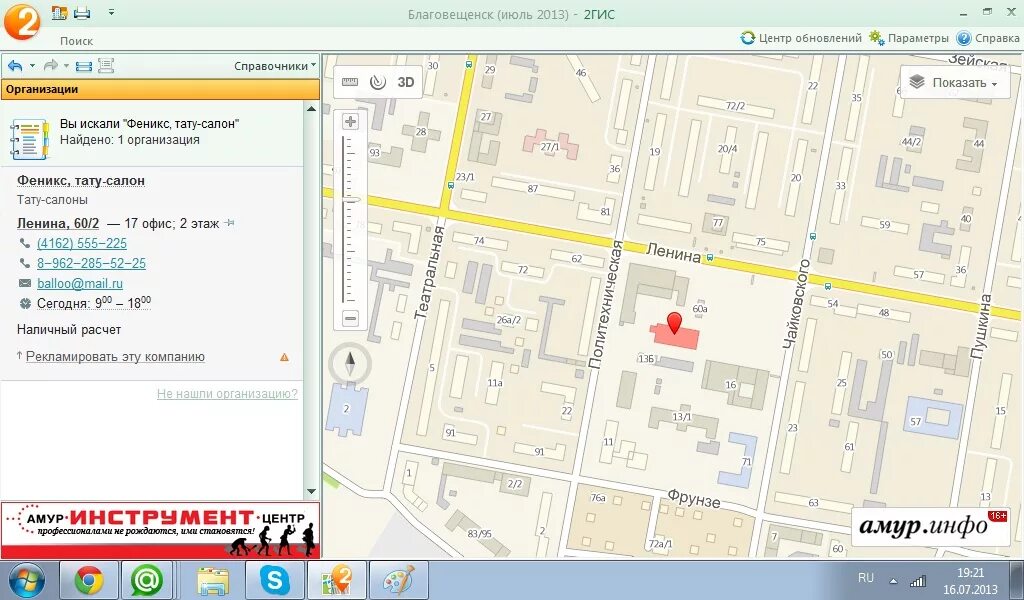The height and width of the screenshot is (600, 1024).
Task: Open Параметры settings
Action: [x=908, y=38]
